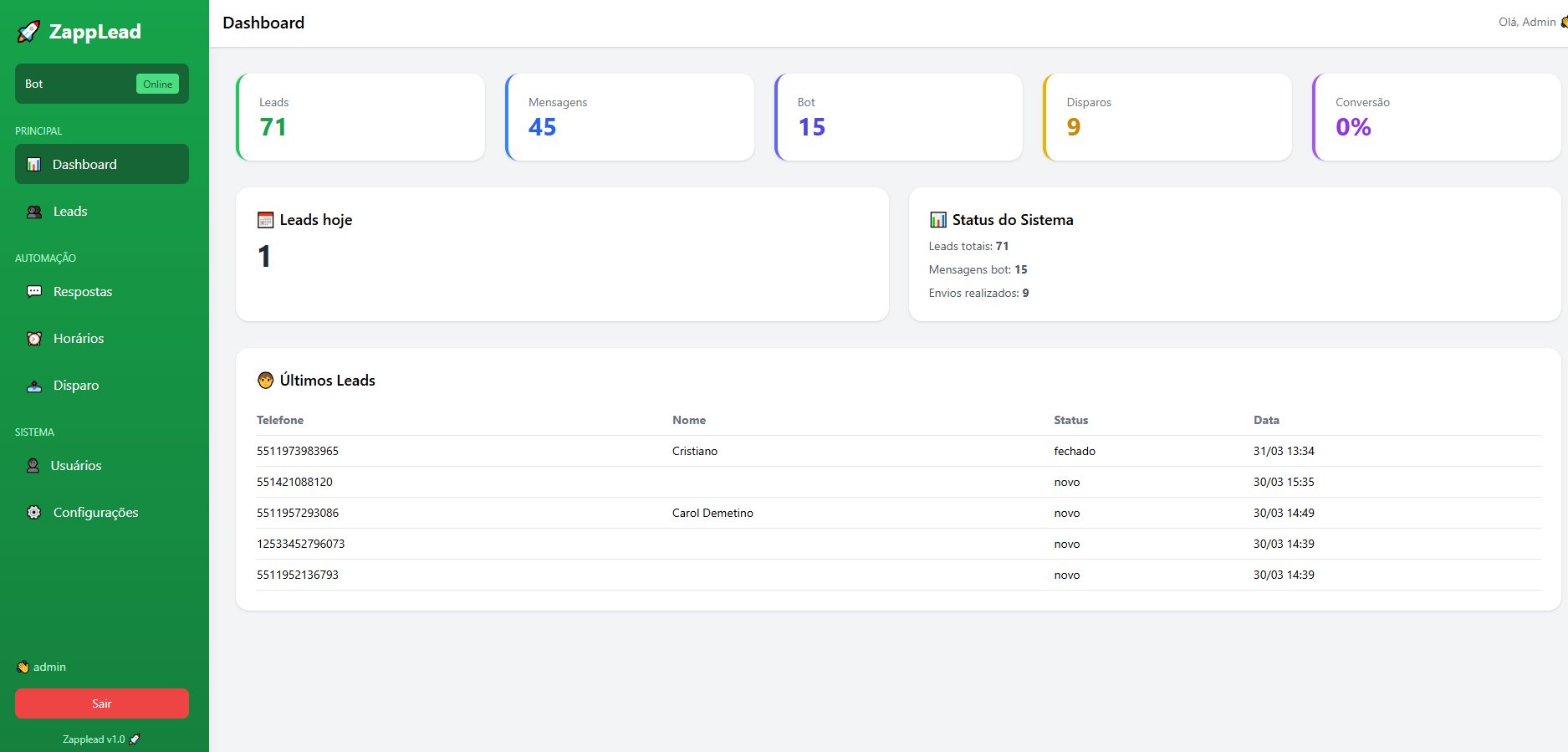Open the Respostas automation page
1568x752 pixels.
click(x=82, y=292)
